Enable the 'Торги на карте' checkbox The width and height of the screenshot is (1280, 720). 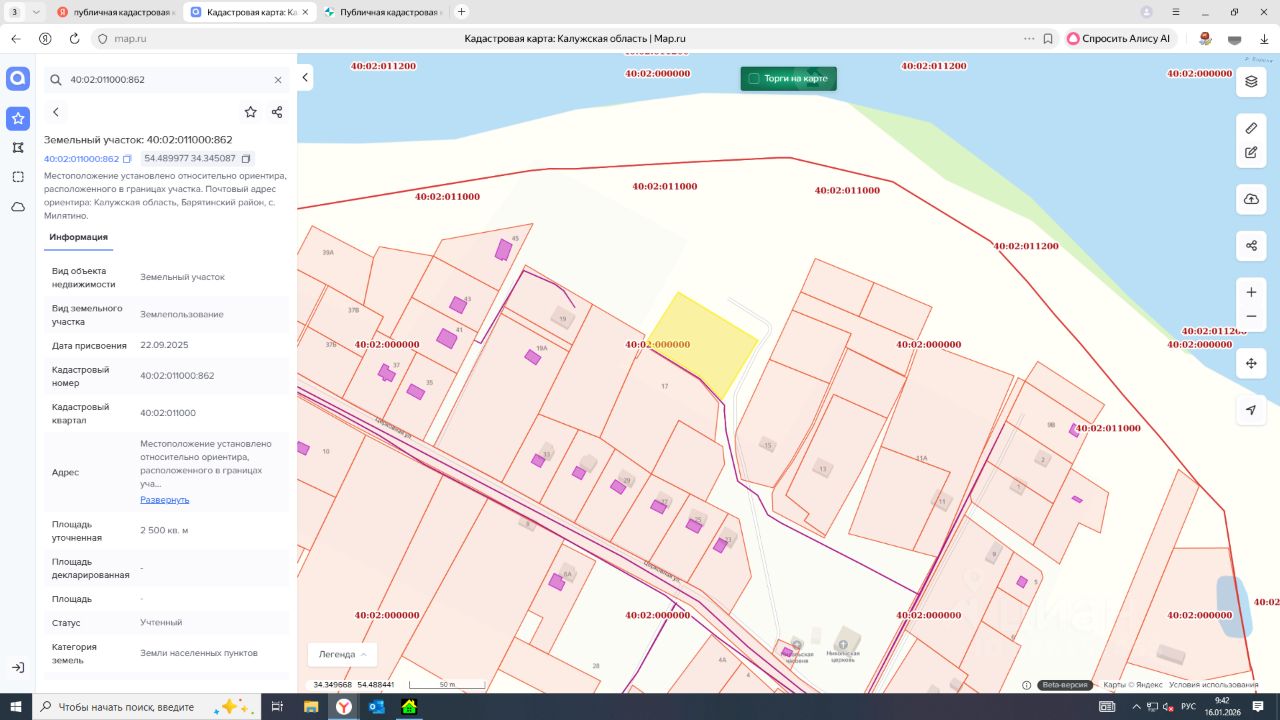754,78
